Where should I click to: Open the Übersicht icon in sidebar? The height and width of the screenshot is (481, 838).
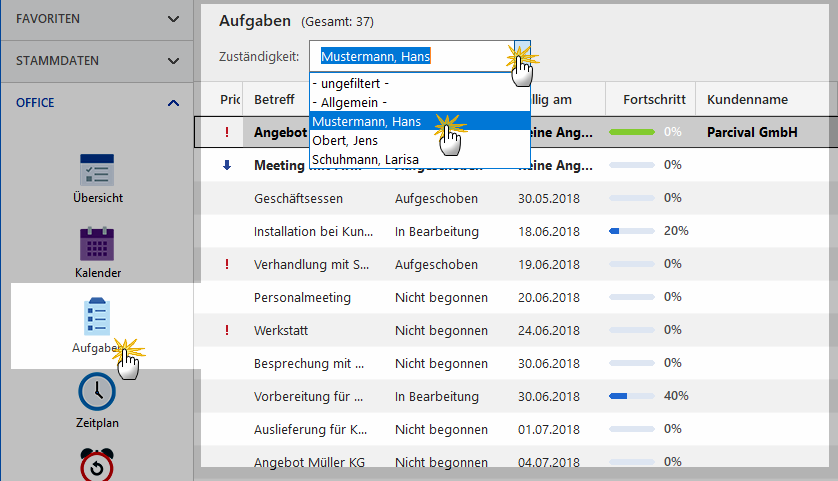(x=97, y=170)
